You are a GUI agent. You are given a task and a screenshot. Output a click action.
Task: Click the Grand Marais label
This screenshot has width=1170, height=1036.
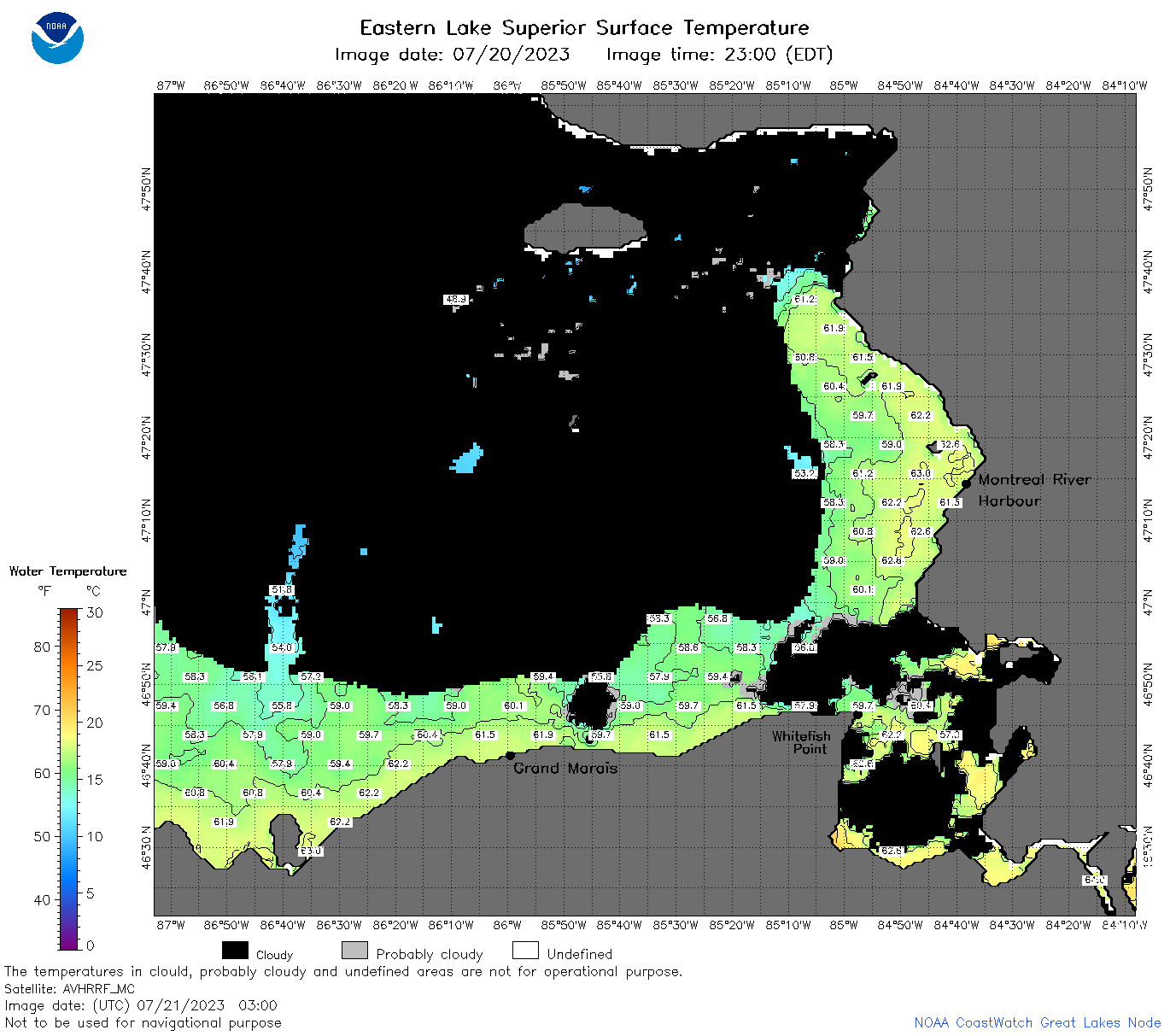coord(565,768)
